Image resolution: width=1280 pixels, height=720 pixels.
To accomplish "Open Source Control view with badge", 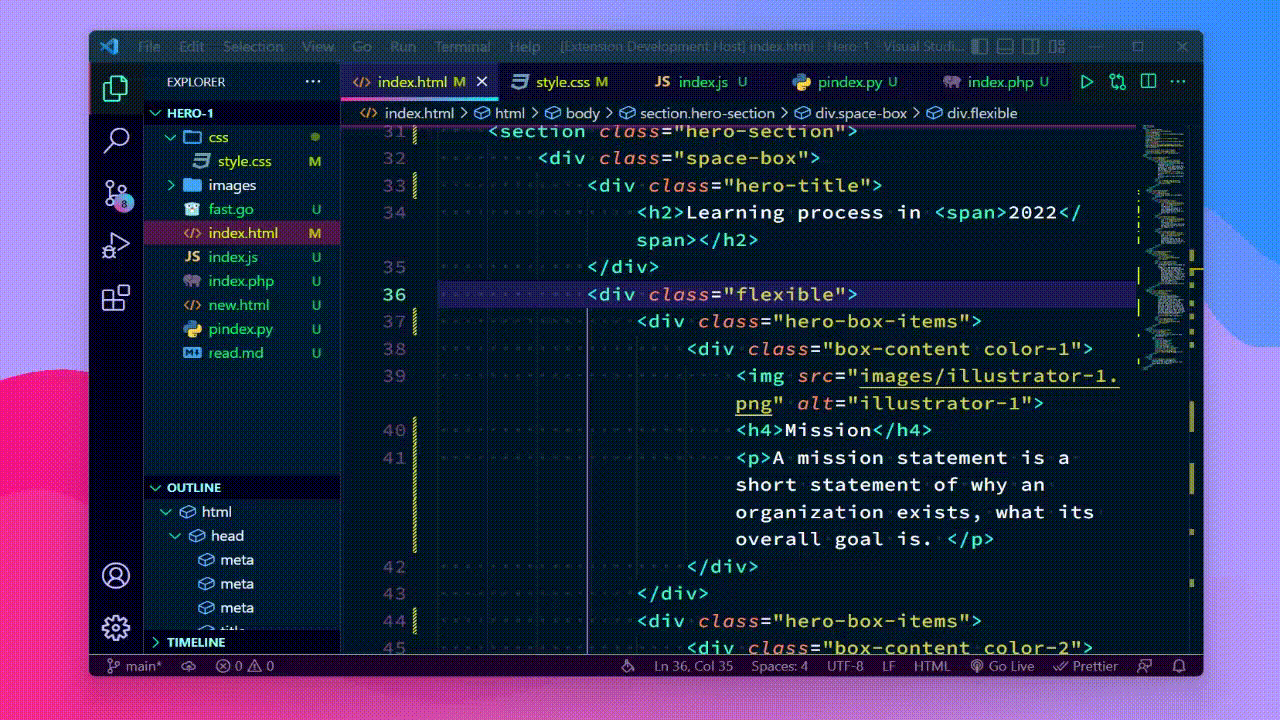I will 117,194.
